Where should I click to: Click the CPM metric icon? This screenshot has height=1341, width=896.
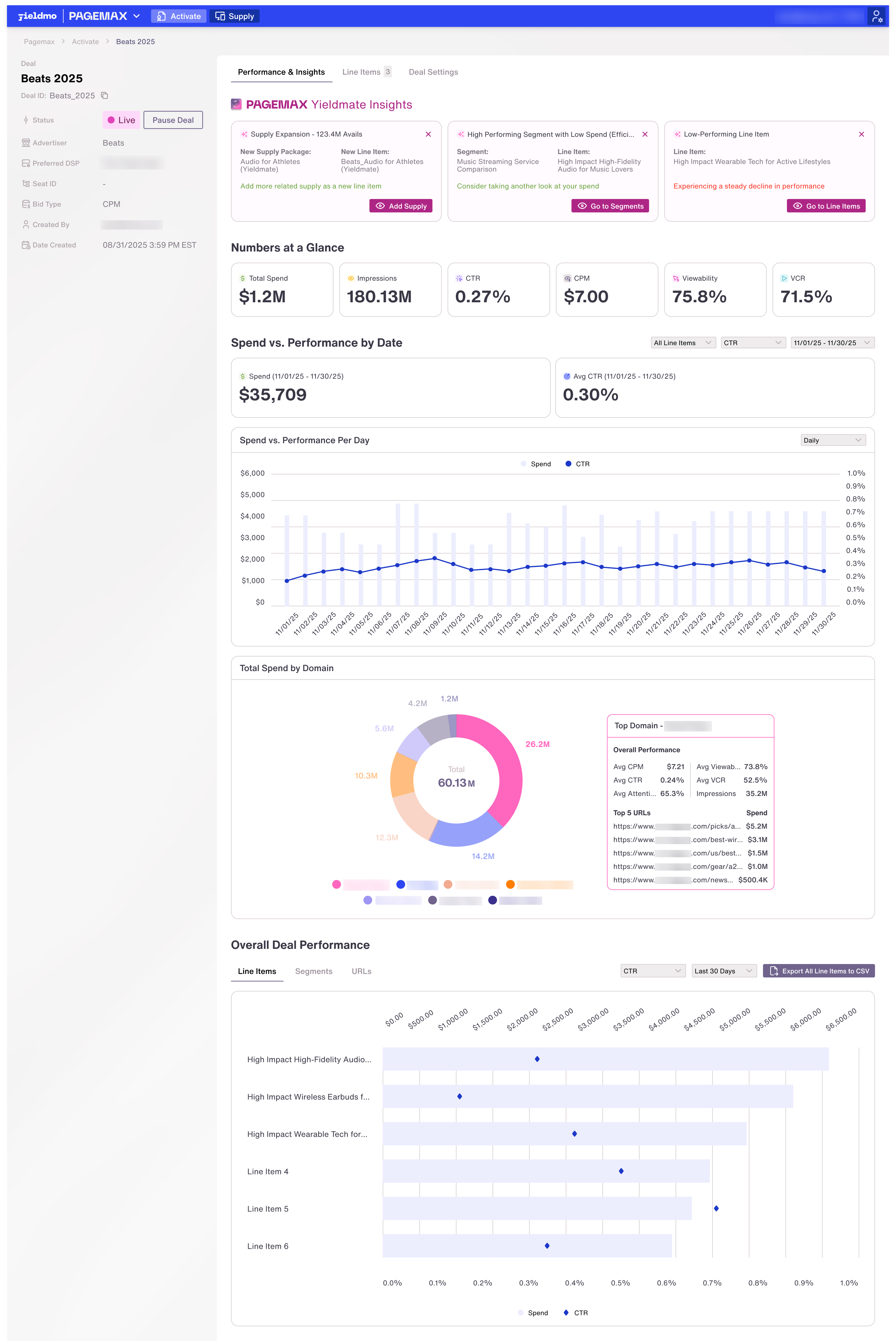pyautogui.click(x=567, y=278)
